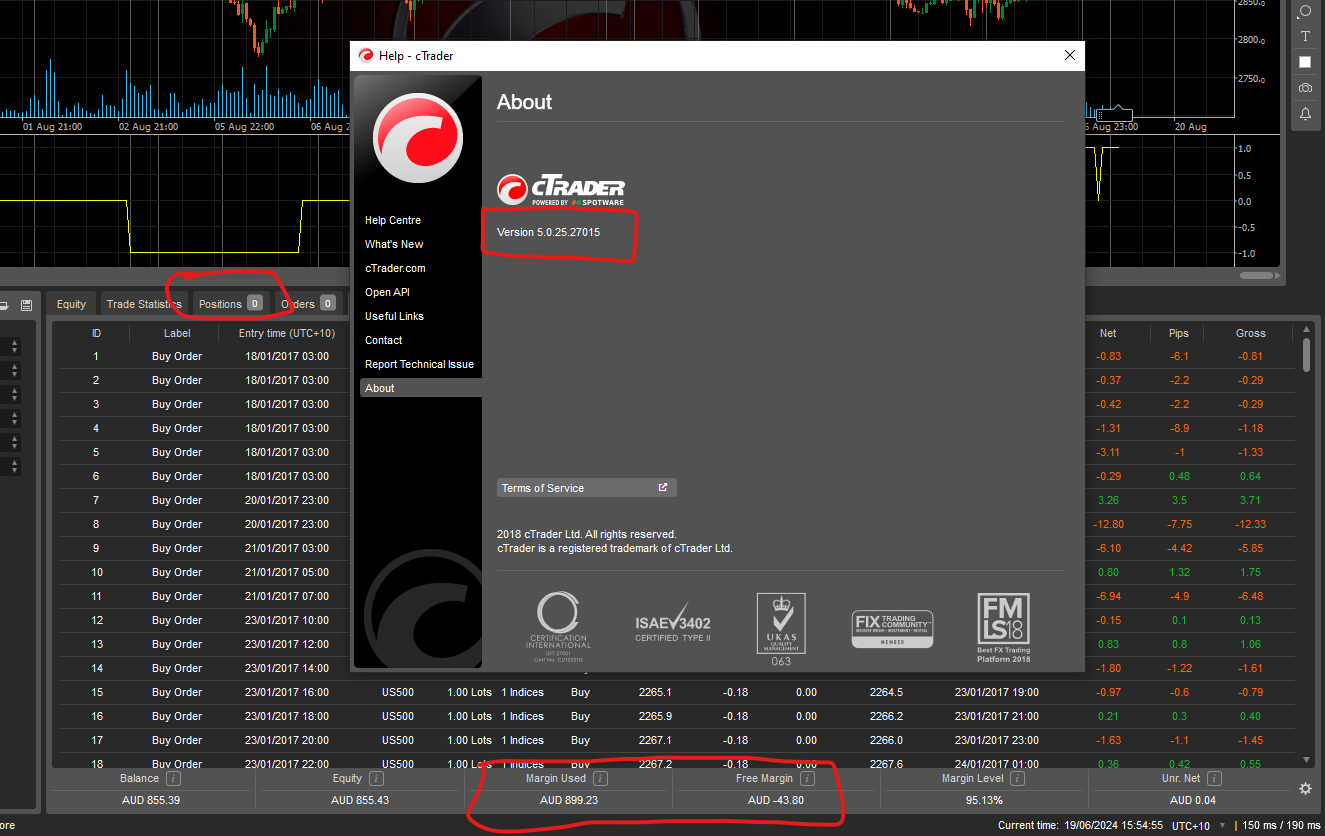Click the current time readout in status bar
This screenshot has height=836, width=1325.
click(1080, 825)
